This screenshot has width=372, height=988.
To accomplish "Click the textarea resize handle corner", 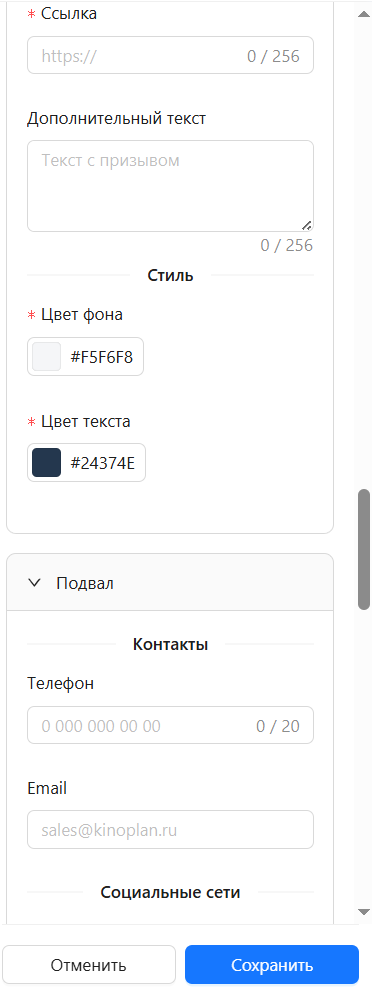I will pyautogui.click(x=306, y=225).
